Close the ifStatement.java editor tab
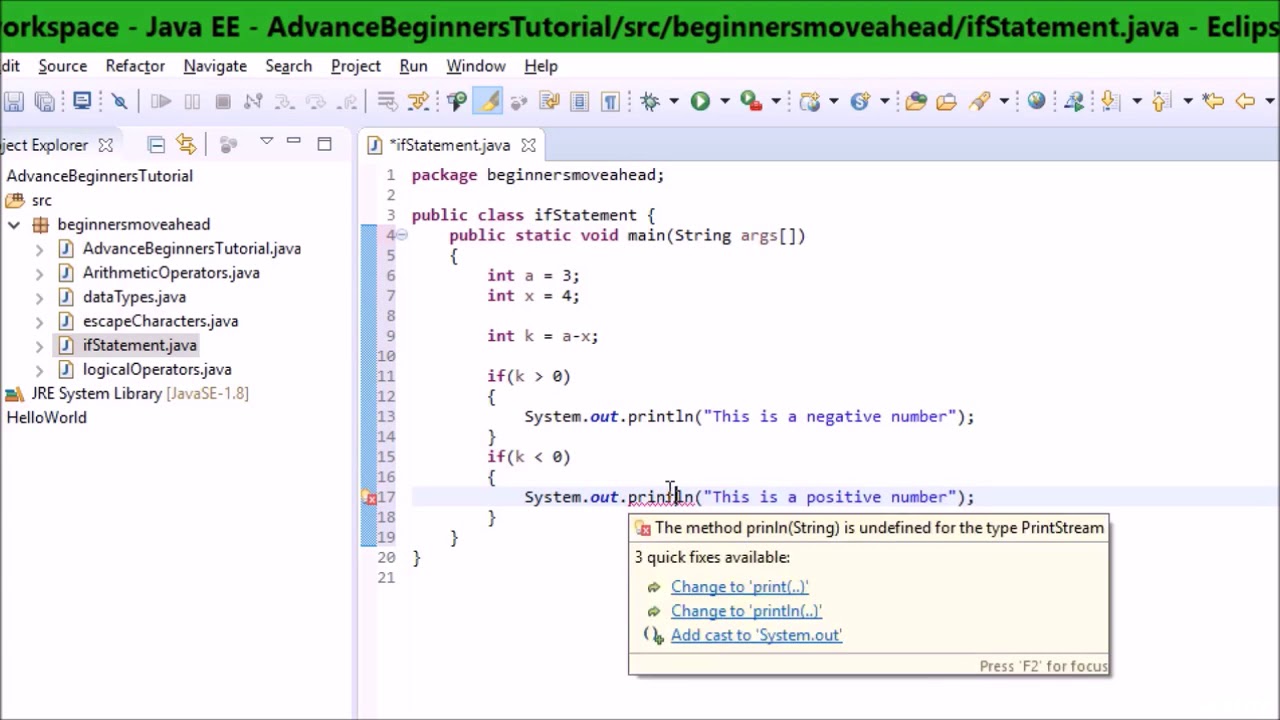1280x720 pixels. [x=528, y=146]
